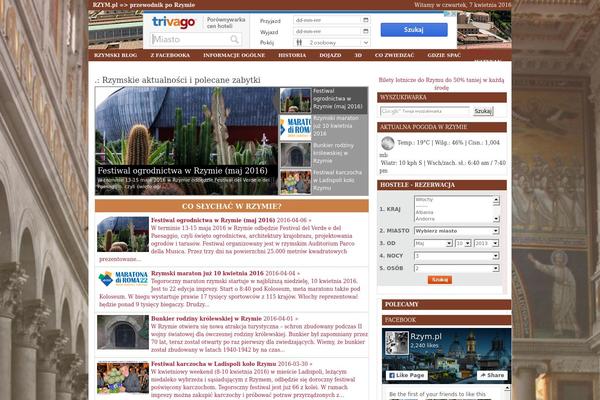
Task: Open article Bunkier rodziny królewskiej w Rzymie
Action: pyautogui.click(x=206, y=318)
